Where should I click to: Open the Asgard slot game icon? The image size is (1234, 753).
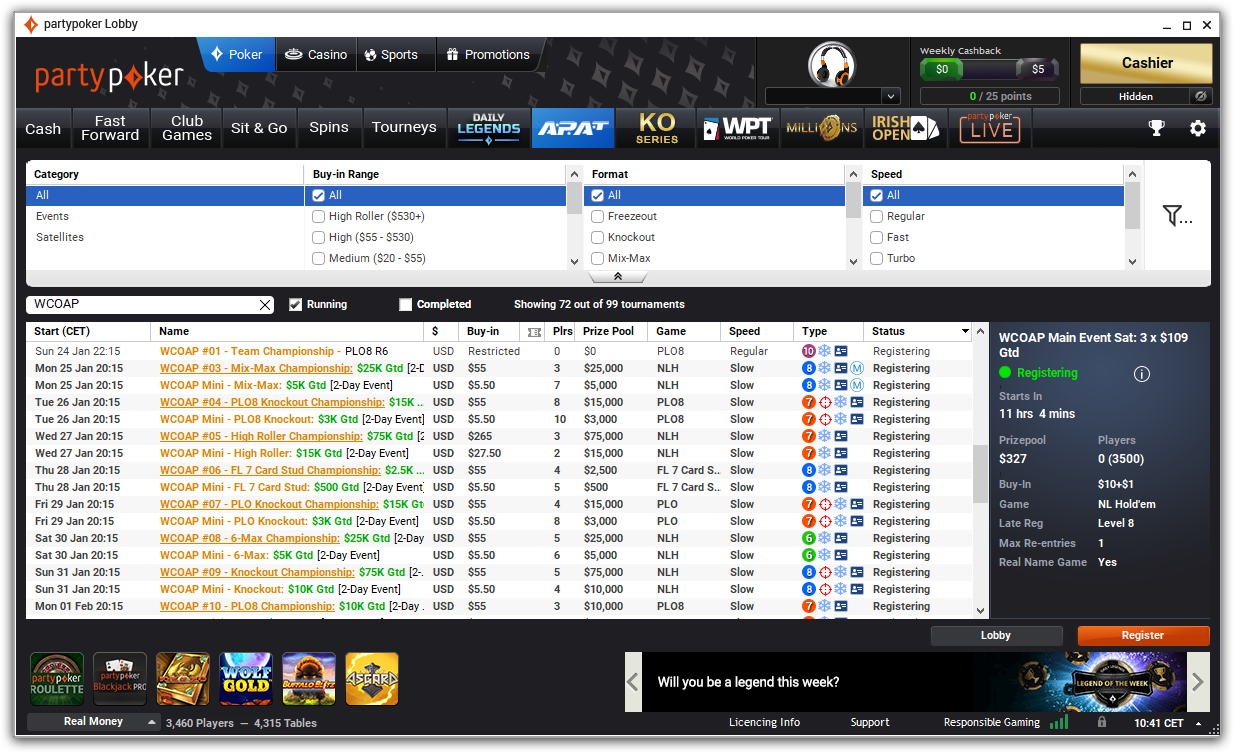(372, 679)
